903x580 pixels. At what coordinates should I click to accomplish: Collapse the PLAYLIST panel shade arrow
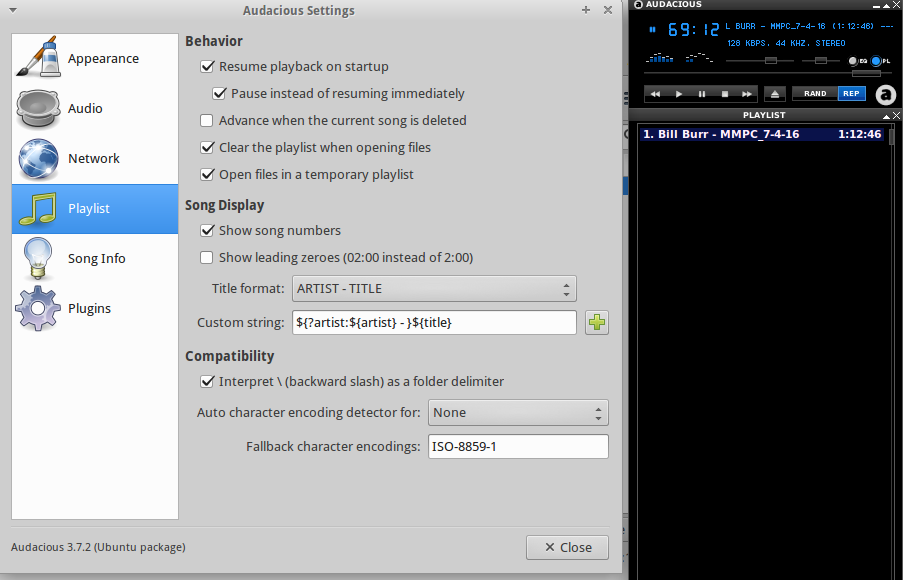[885, 114]
